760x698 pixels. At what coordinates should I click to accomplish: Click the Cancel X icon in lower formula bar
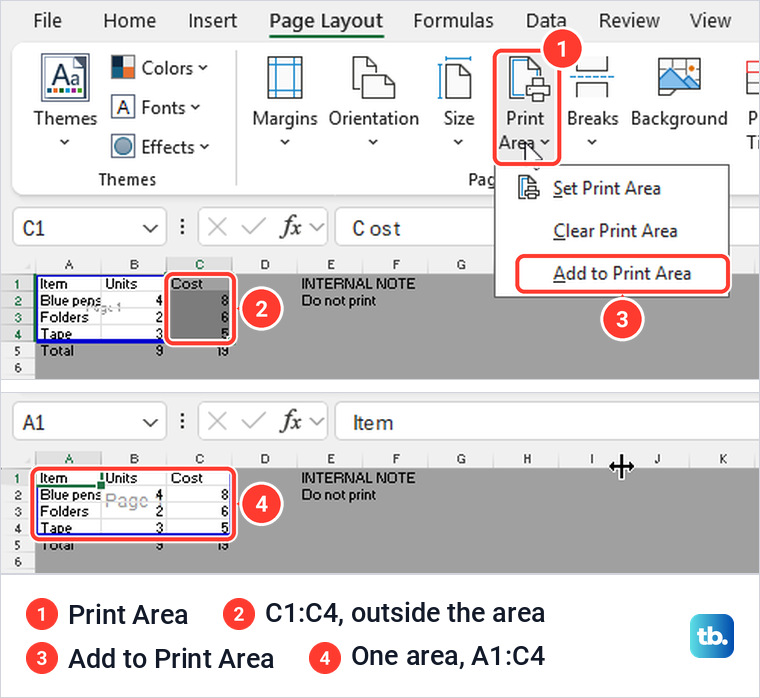coord(217,421)
